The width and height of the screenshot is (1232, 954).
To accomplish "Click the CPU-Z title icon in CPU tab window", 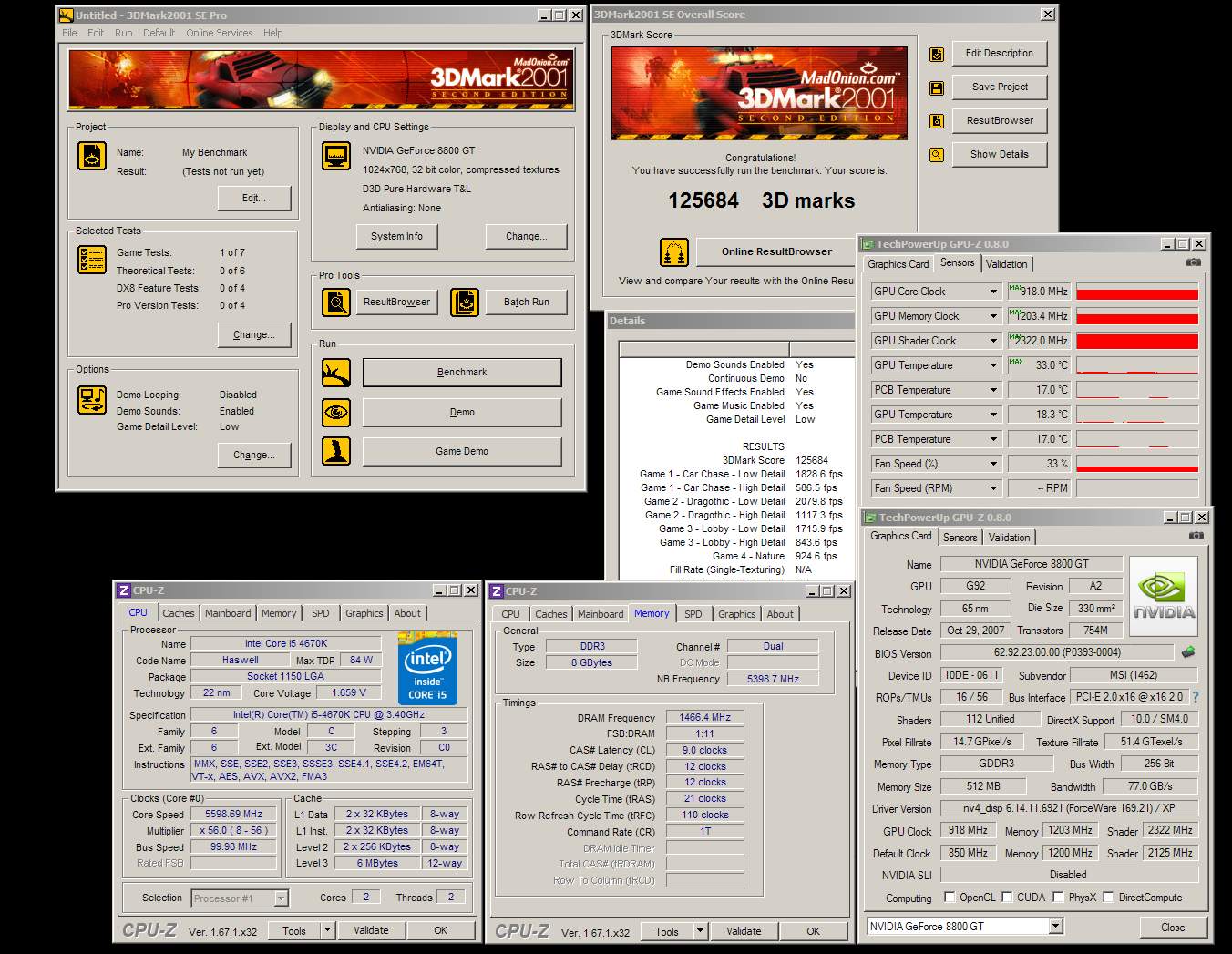I will (x=124, y=590).
